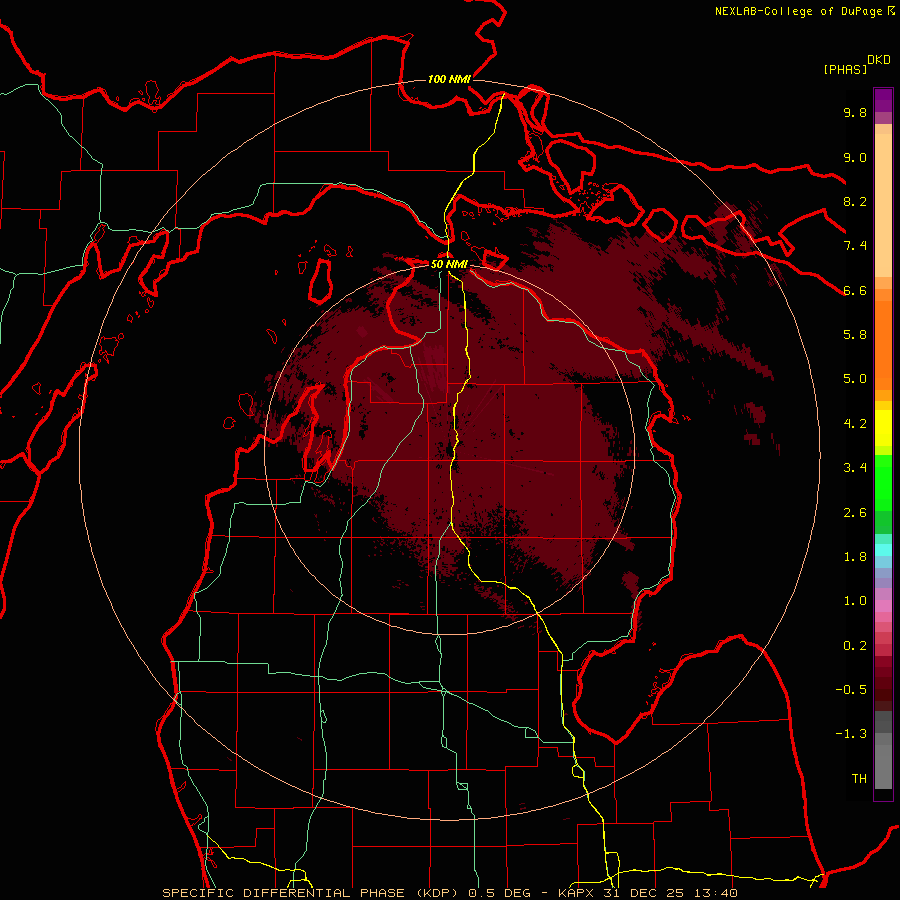Click the purple segment at top of color bar
This screenshot has width=900, height=900.
point(883,100)
